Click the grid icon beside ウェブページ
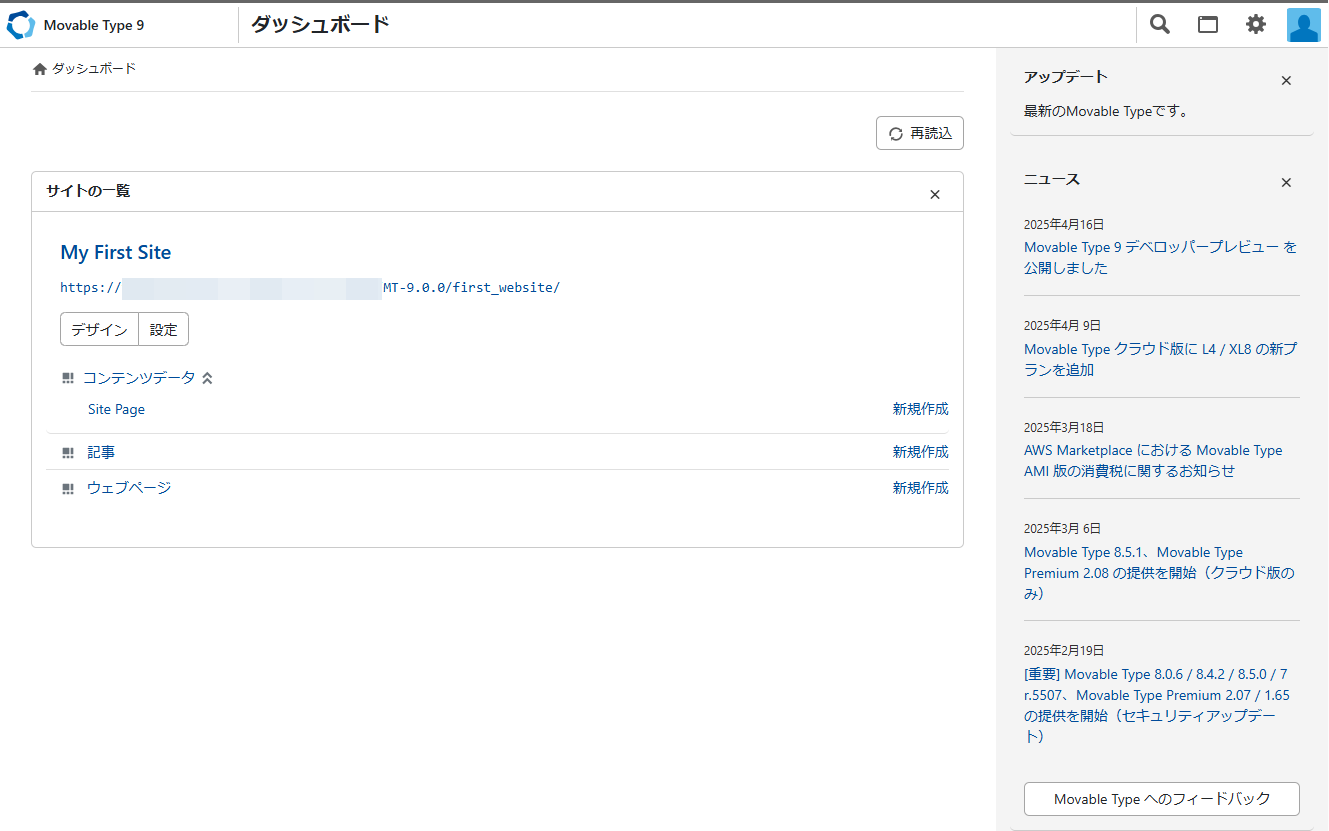 coord(68,489)
